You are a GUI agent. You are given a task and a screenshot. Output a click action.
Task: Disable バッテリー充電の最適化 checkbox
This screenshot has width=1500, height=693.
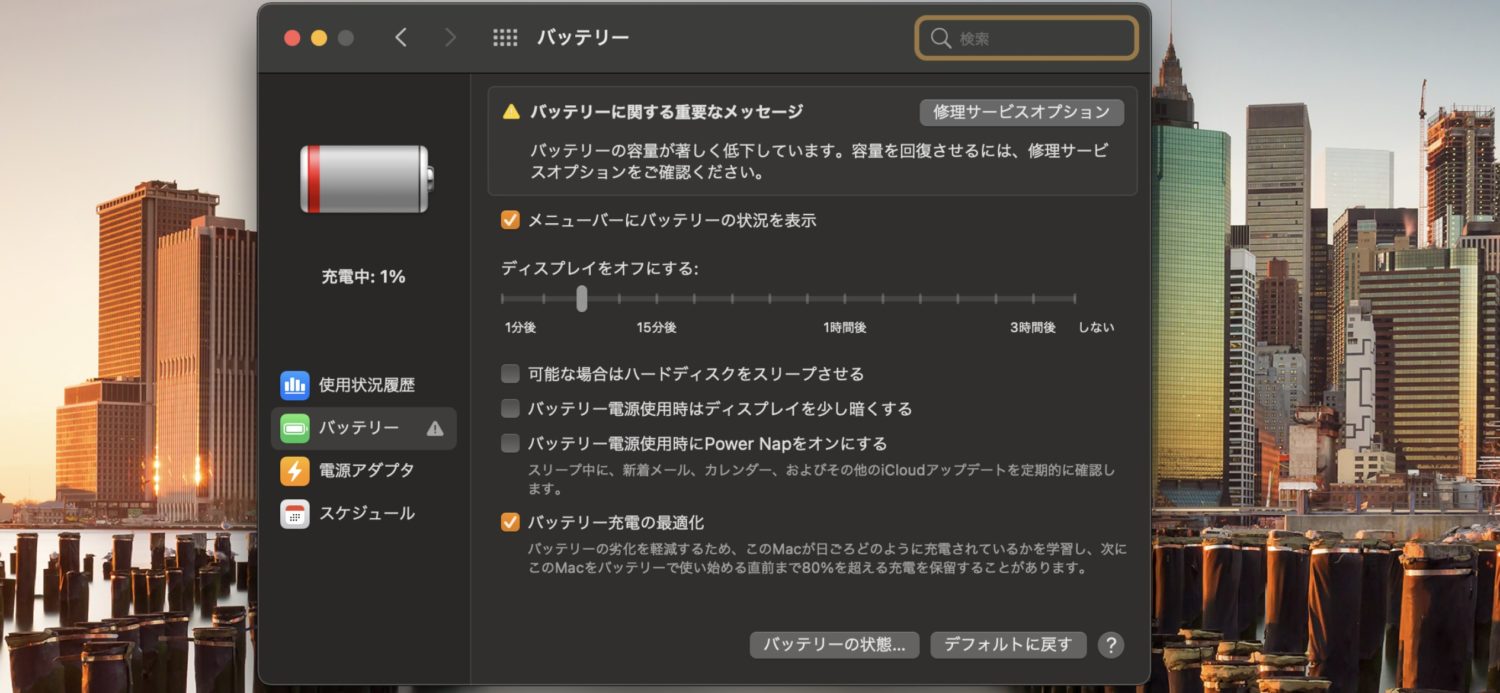point(510,522)
